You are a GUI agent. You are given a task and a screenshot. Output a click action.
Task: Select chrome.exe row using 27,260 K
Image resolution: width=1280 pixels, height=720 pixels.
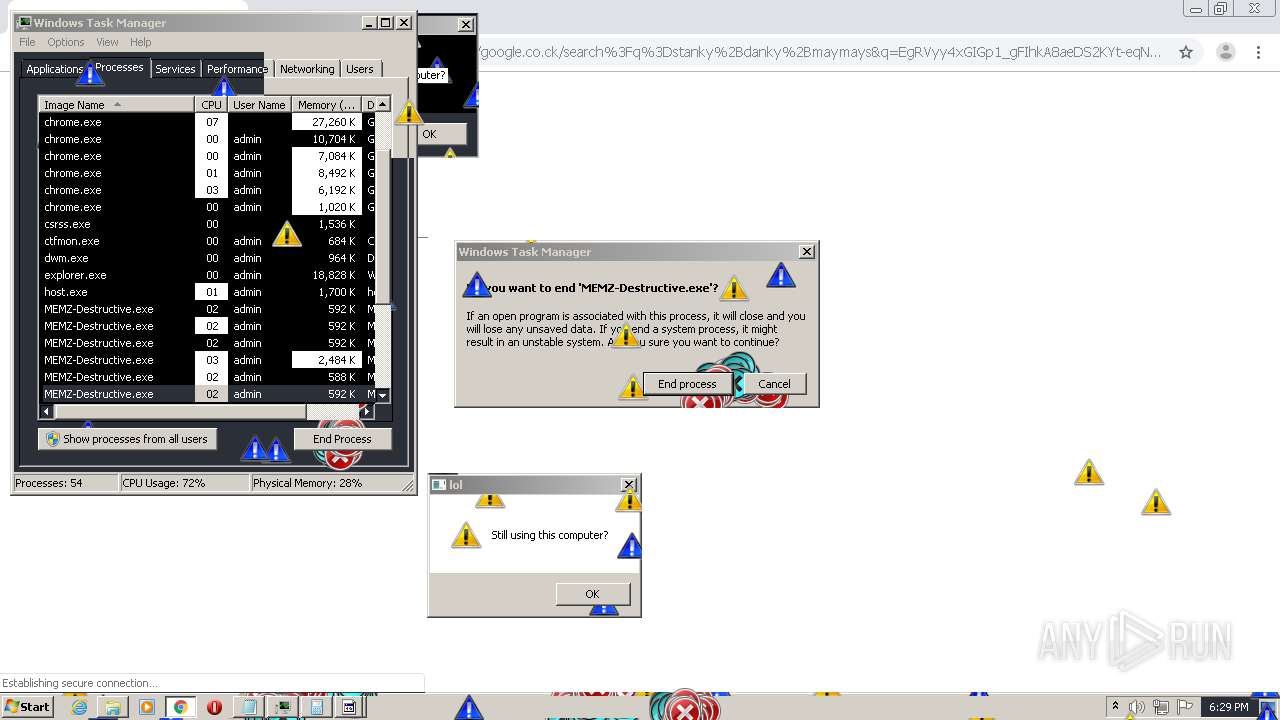pos(207,122)
